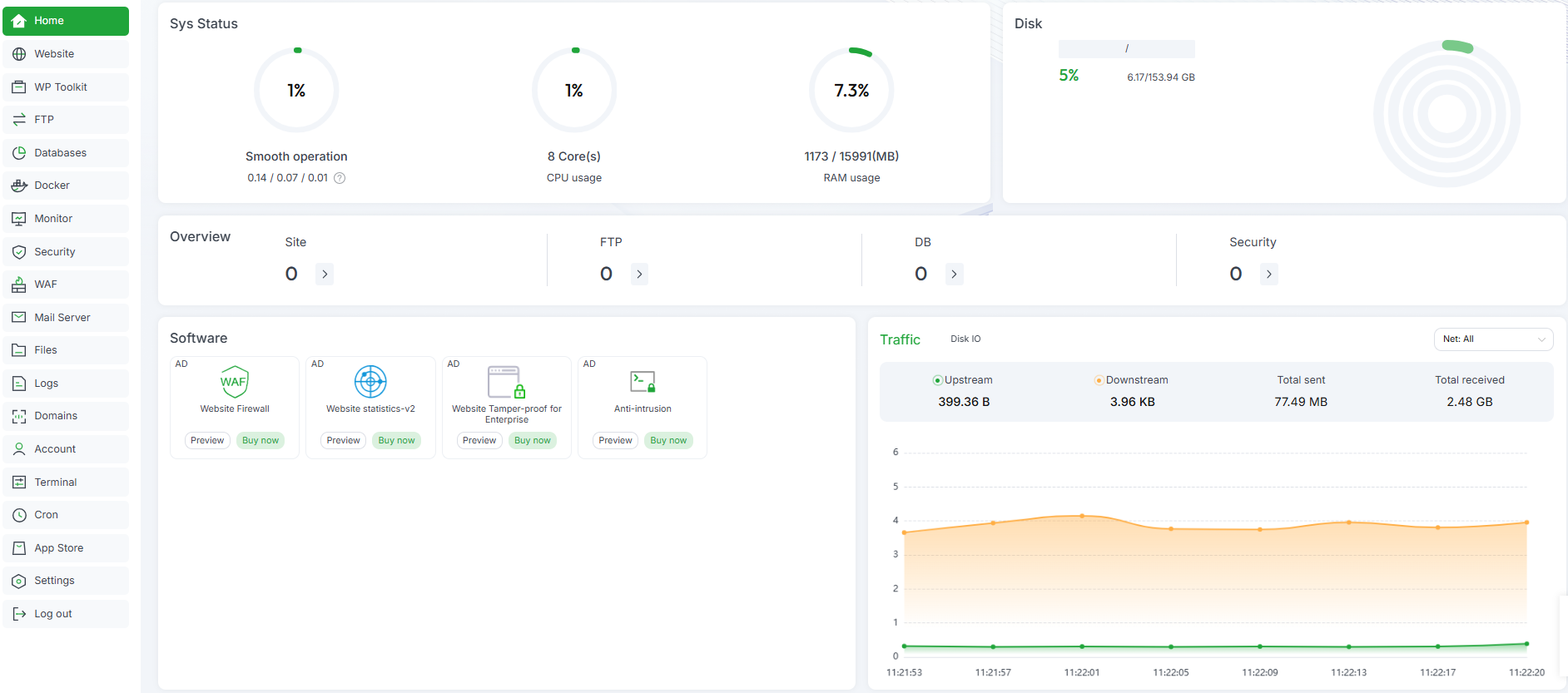Screen dimensions: 1568x693
Task: Select the Traffic tab
Action: tap(900, 339)
